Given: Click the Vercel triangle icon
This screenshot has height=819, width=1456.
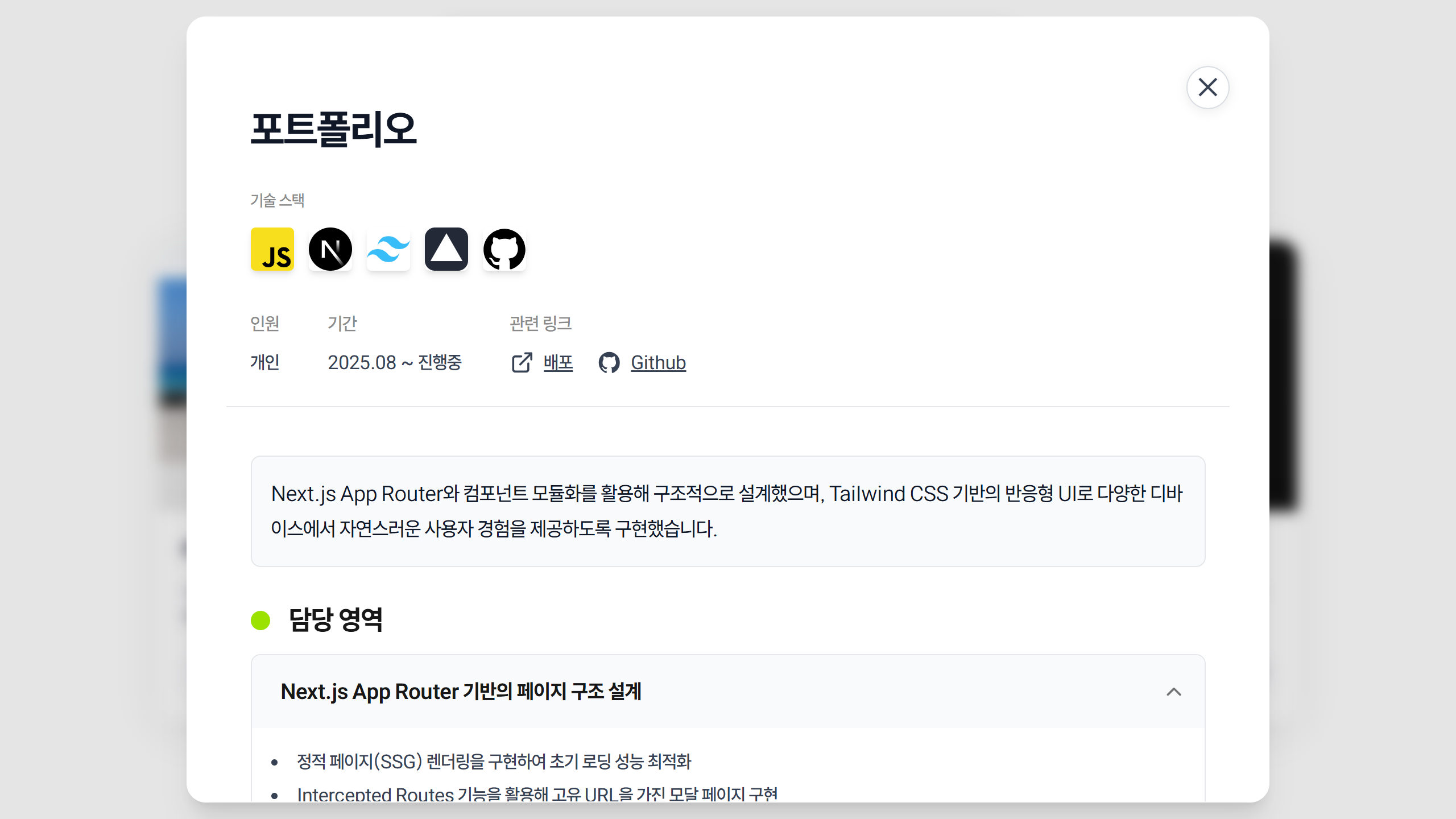Looking at the screenshot, I should click(x=446, y=249).
